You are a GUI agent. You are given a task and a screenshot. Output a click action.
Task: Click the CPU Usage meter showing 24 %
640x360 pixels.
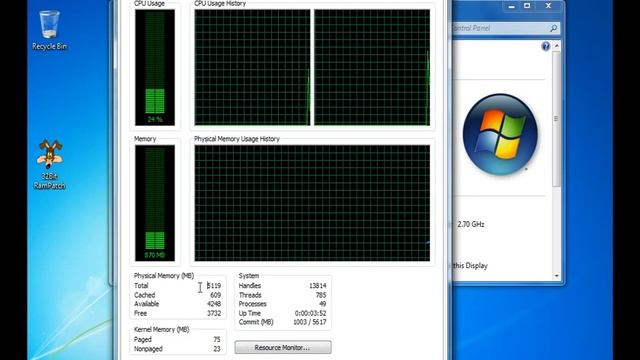[155, 67]
